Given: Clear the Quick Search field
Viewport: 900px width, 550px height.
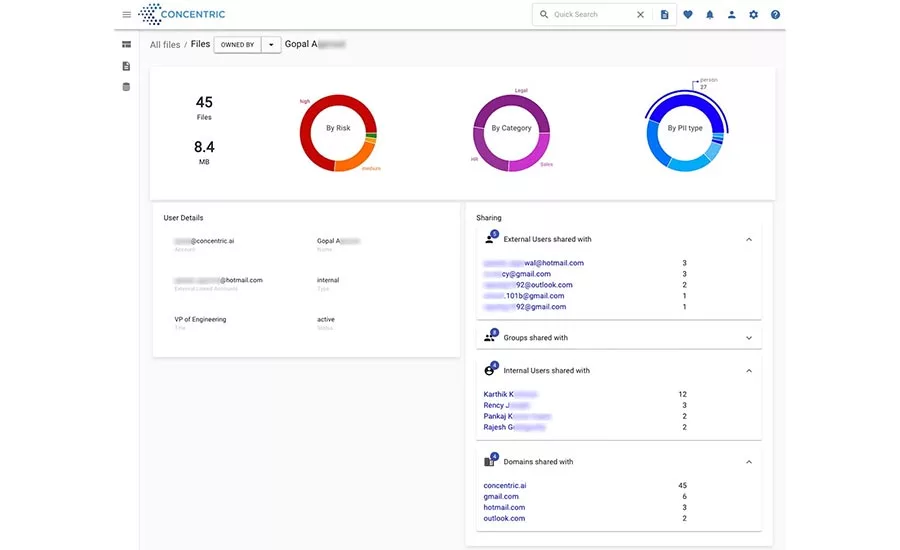Looking at the screenshot, I should pyautogui.click(x=641, y=15).
